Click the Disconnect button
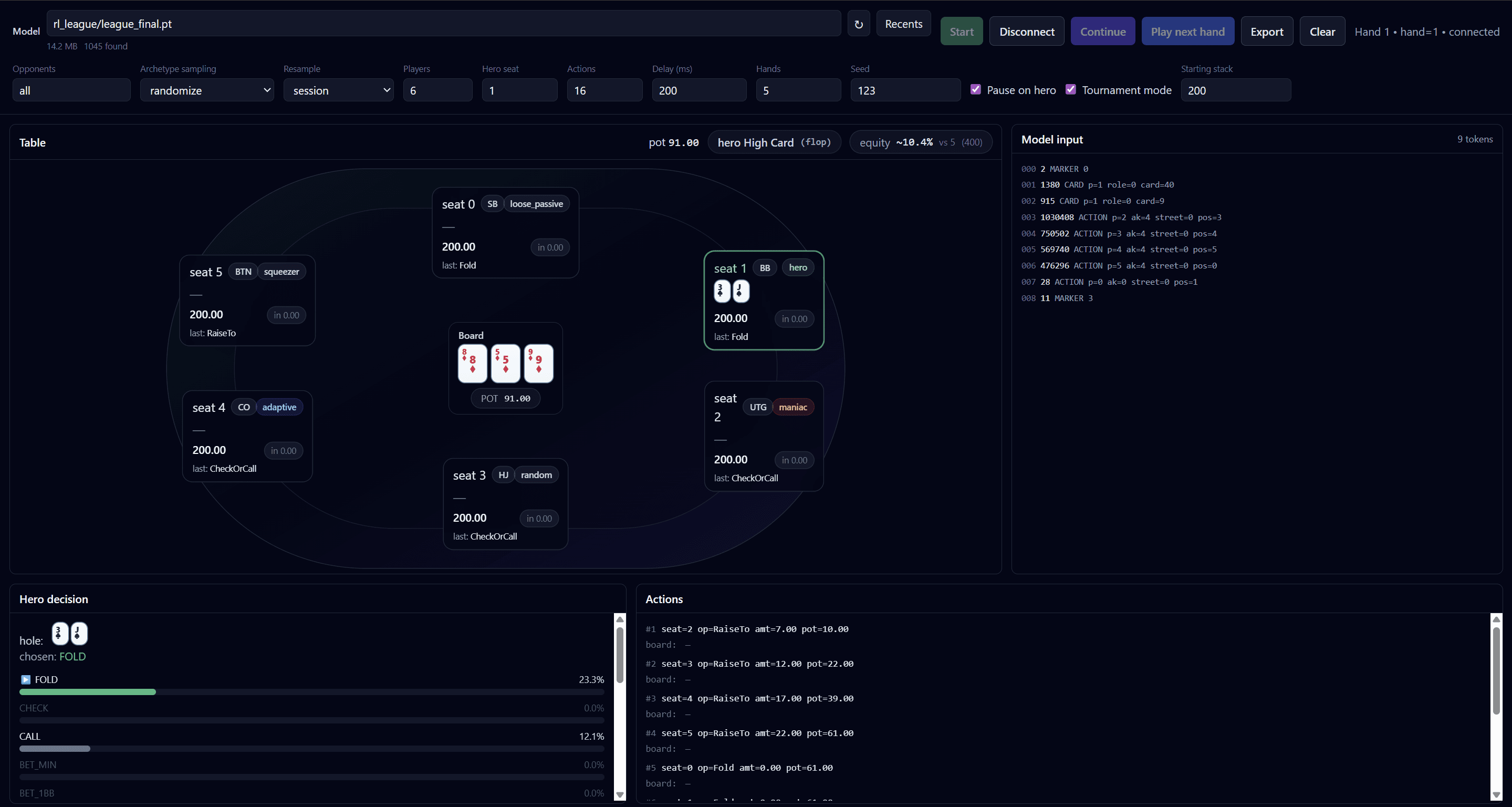Image resolution: width=1512 pixels, height=807 pixels. [x=1027, y=32]
